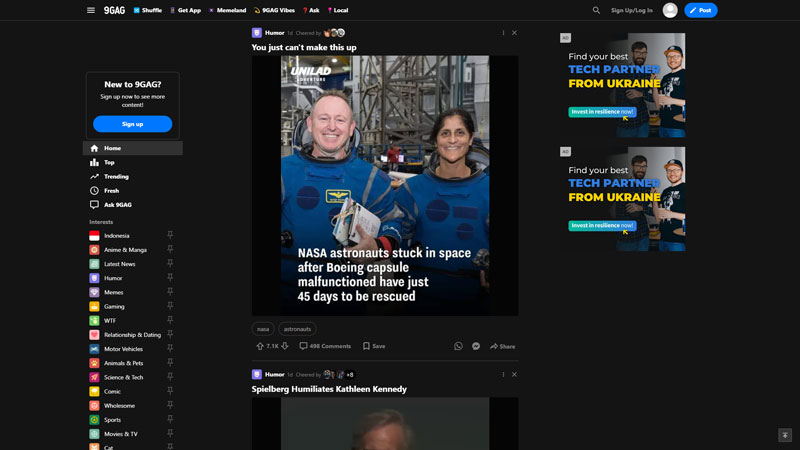Screen dimensions: 800x450
Task: Click Humor section icon on Spielberg post
Action: click(x=257, y=374)
